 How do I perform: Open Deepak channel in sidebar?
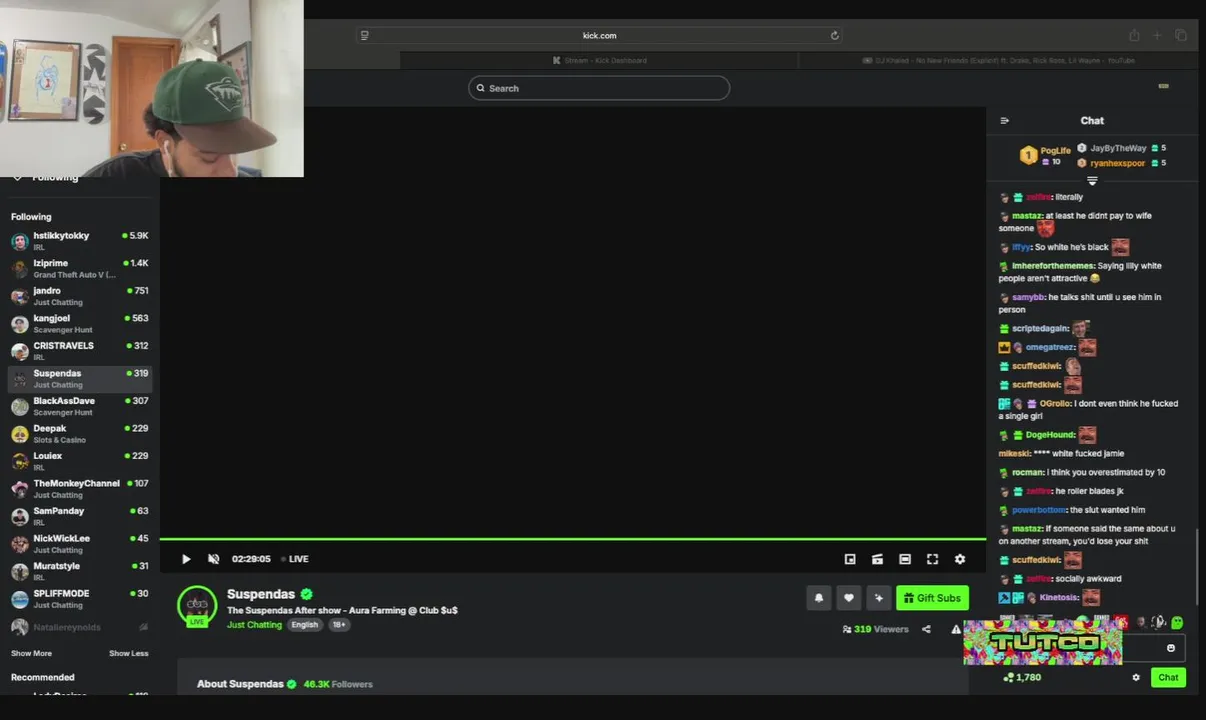pos(80,434)
